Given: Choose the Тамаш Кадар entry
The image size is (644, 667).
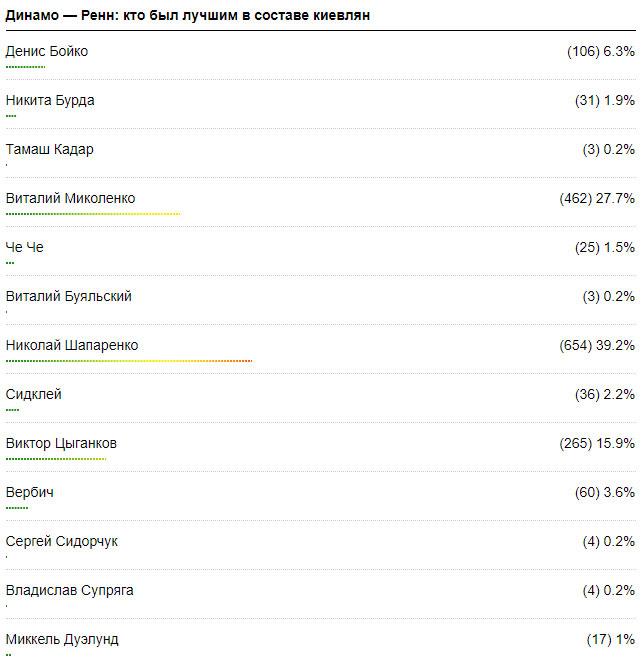Looking at the screenshot, I should [x=50, y=149].
